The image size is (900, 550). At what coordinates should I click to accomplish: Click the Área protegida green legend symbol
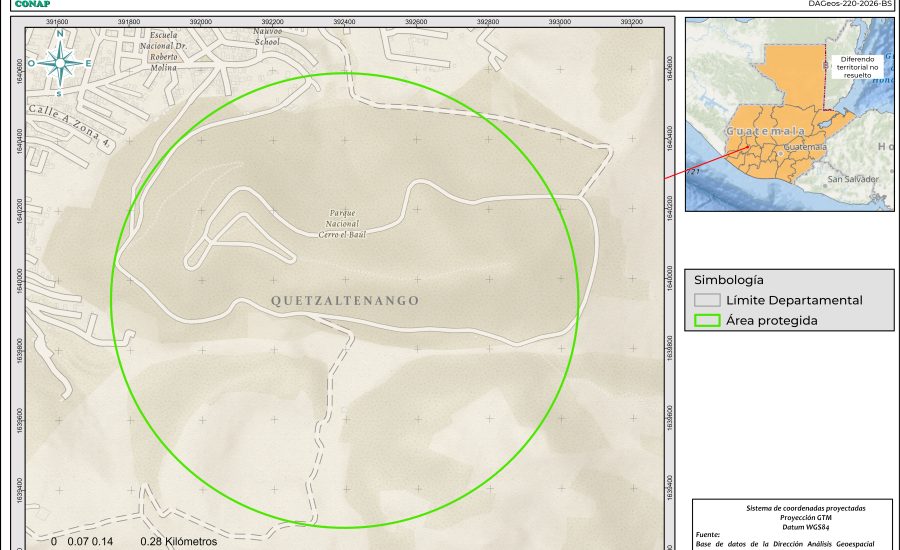coord(707,321)
